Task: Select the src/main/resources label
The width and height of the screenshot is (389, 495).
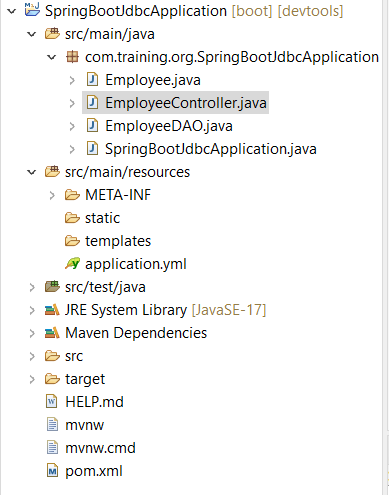Action: pos(127,172)
